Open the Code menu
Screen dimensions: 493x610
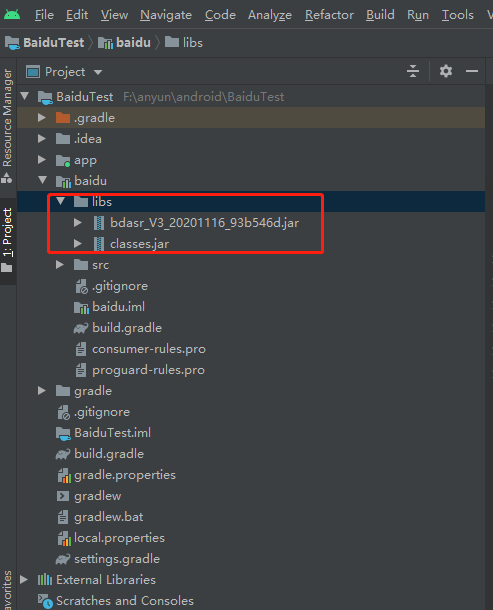220,15
